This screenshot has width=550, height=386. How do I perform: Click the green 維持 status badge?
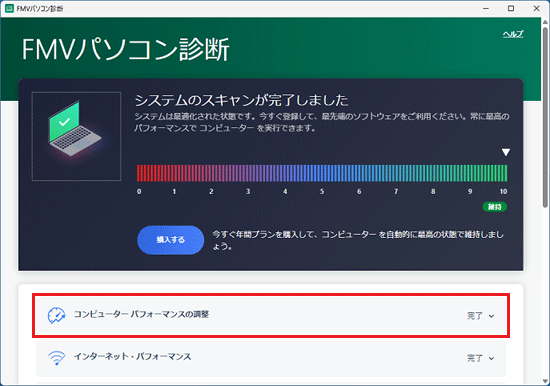coord(495,207)
